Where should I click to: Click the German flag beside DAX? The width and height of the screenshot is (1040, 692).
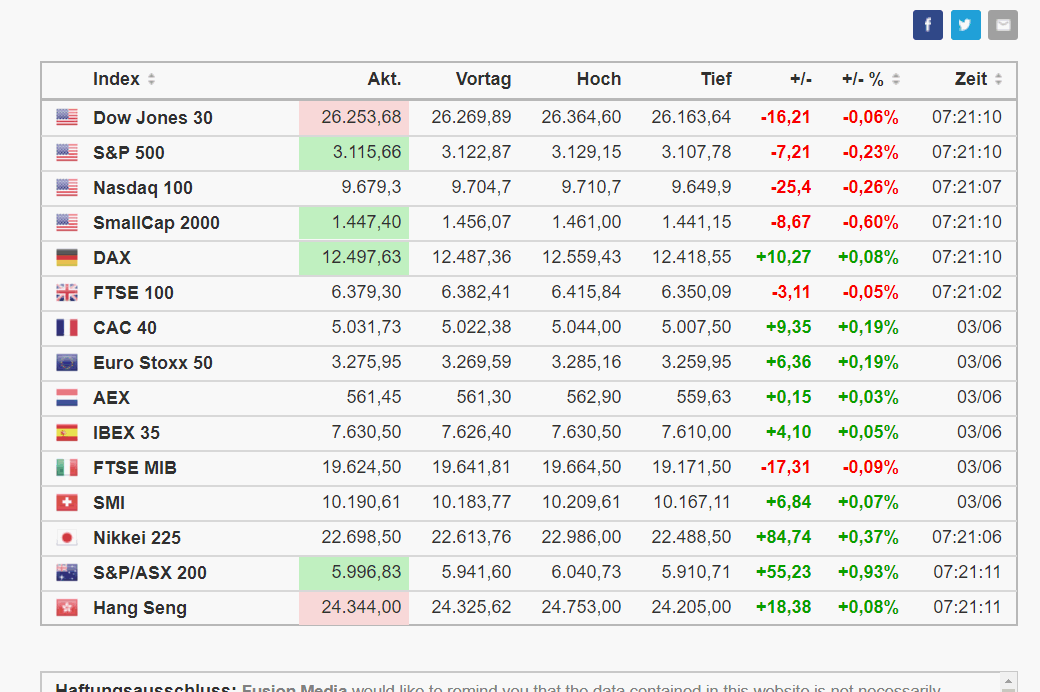coord(67,258)
